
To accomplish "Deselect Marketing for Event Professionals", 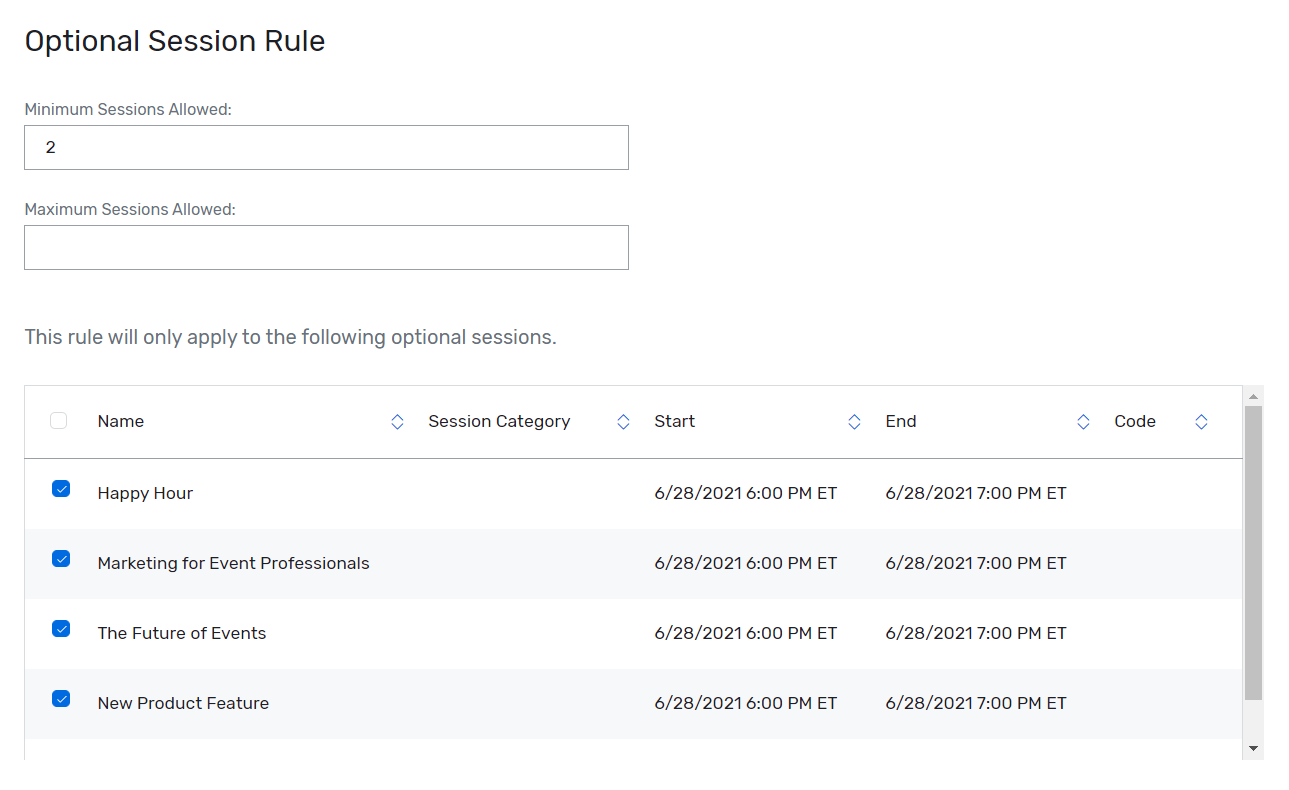I will coord(61,559).
